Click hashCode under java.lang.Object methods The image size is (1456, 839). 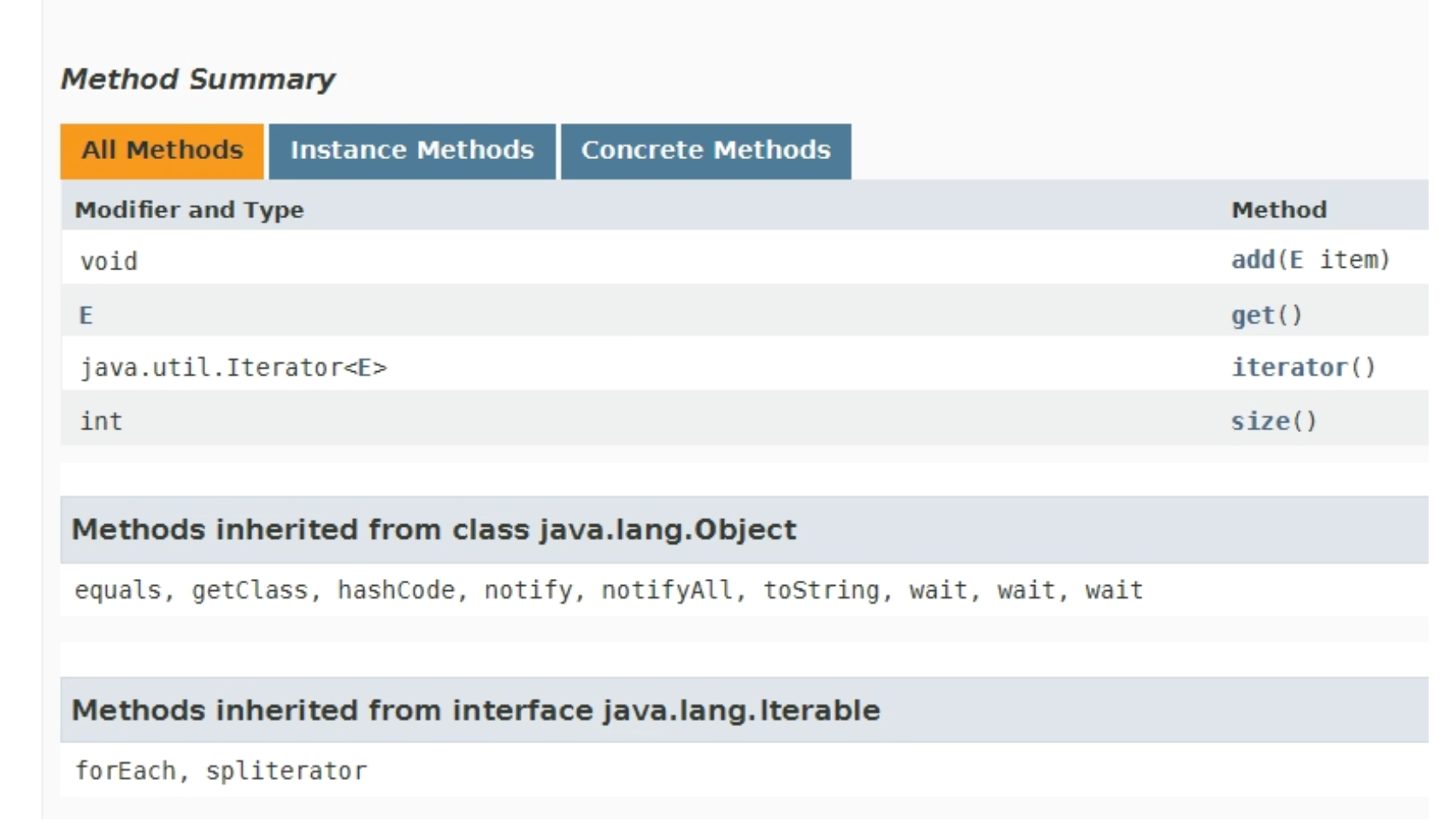(x=396, y=591)
